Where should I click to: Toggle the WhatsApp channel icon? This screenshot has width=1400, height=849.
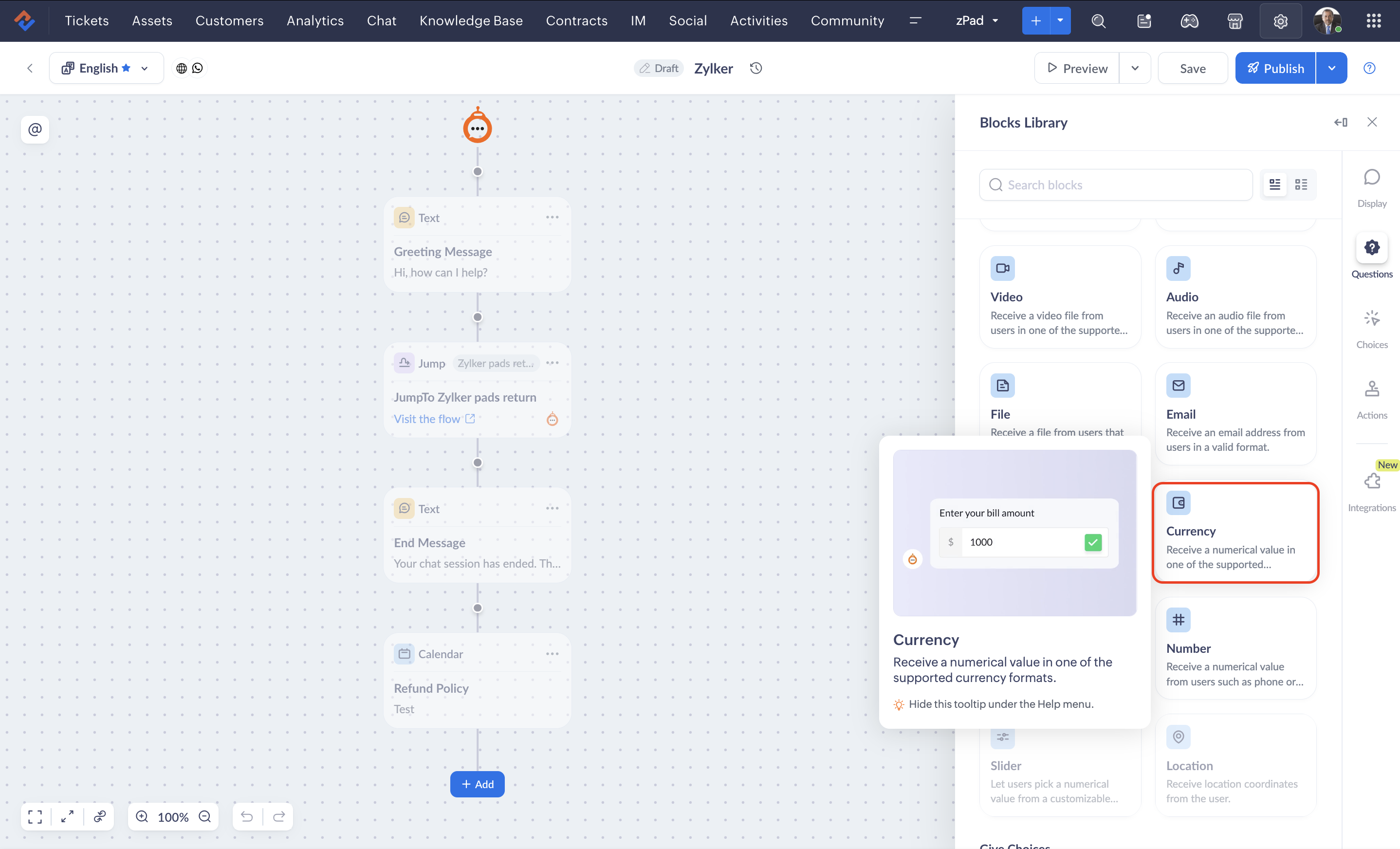[x=197, y=68]
